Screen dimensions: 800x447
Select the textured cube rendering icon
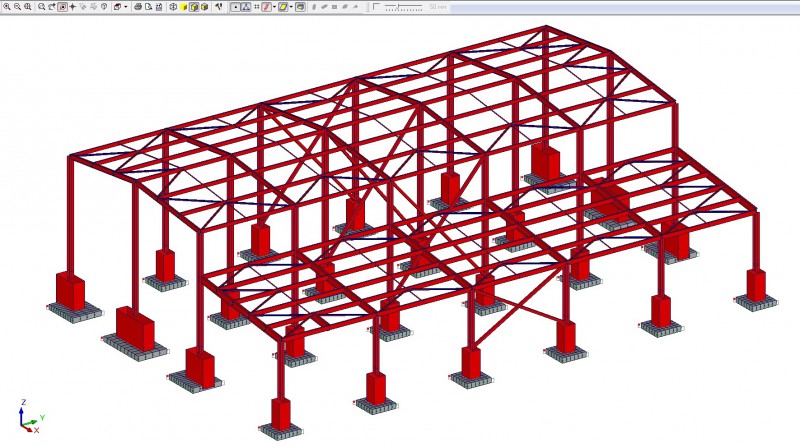204,7
